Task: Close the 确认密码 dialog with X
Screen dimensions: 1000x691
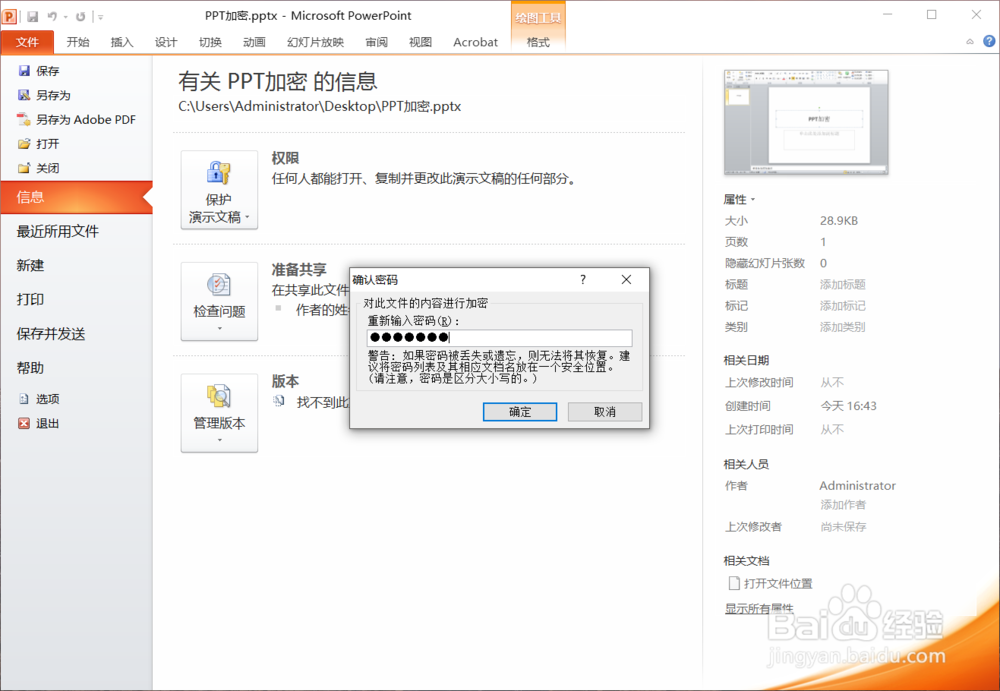Action: point(626,279)
